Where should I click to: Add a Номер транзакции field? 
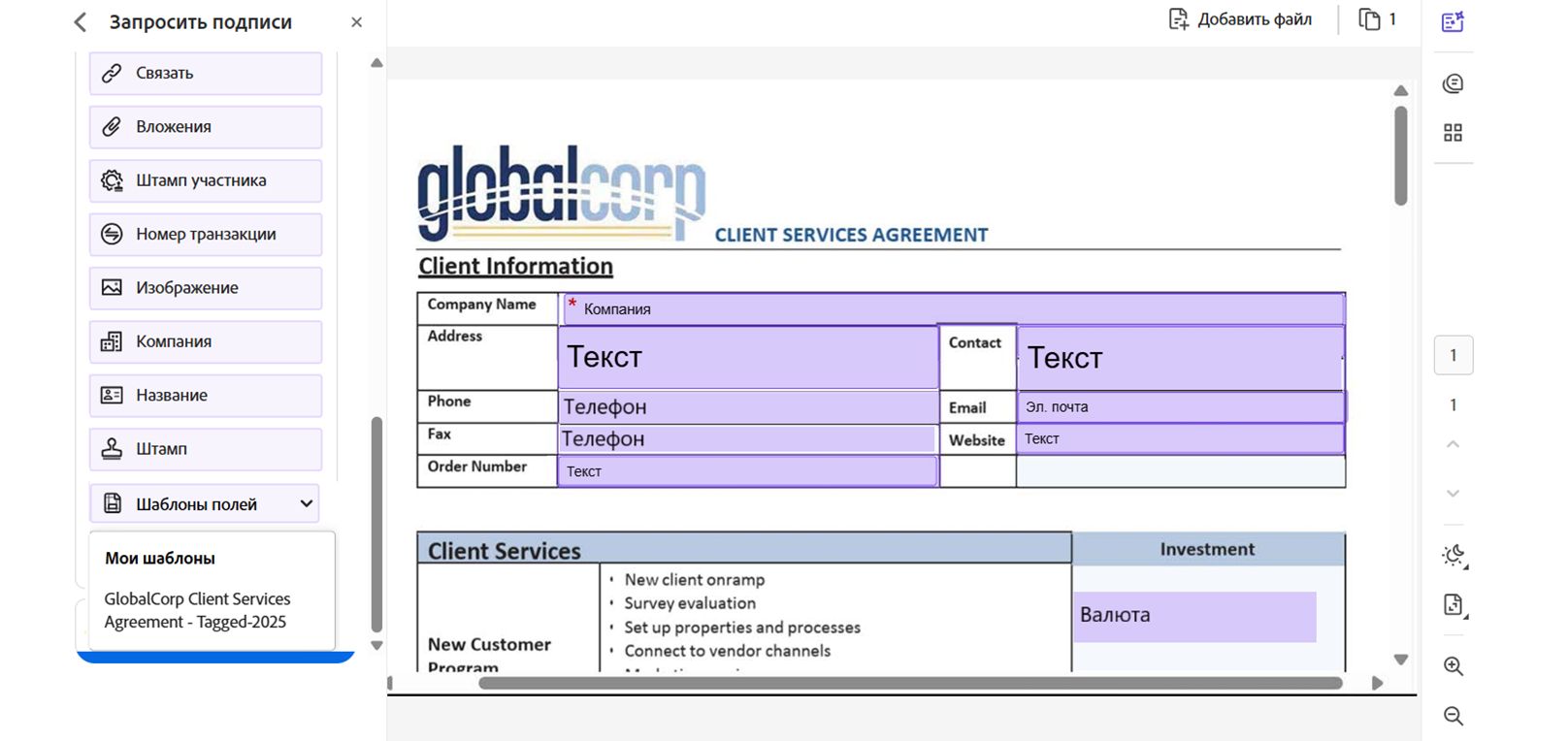pos(206,234)
